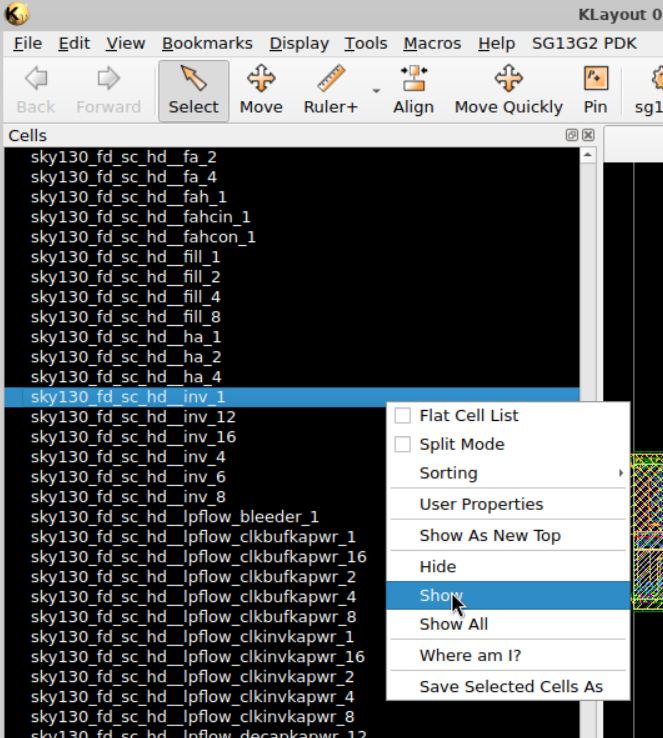Click the Cells list scrollbar up arrow

pyautogui.click(x=587, y=156)
